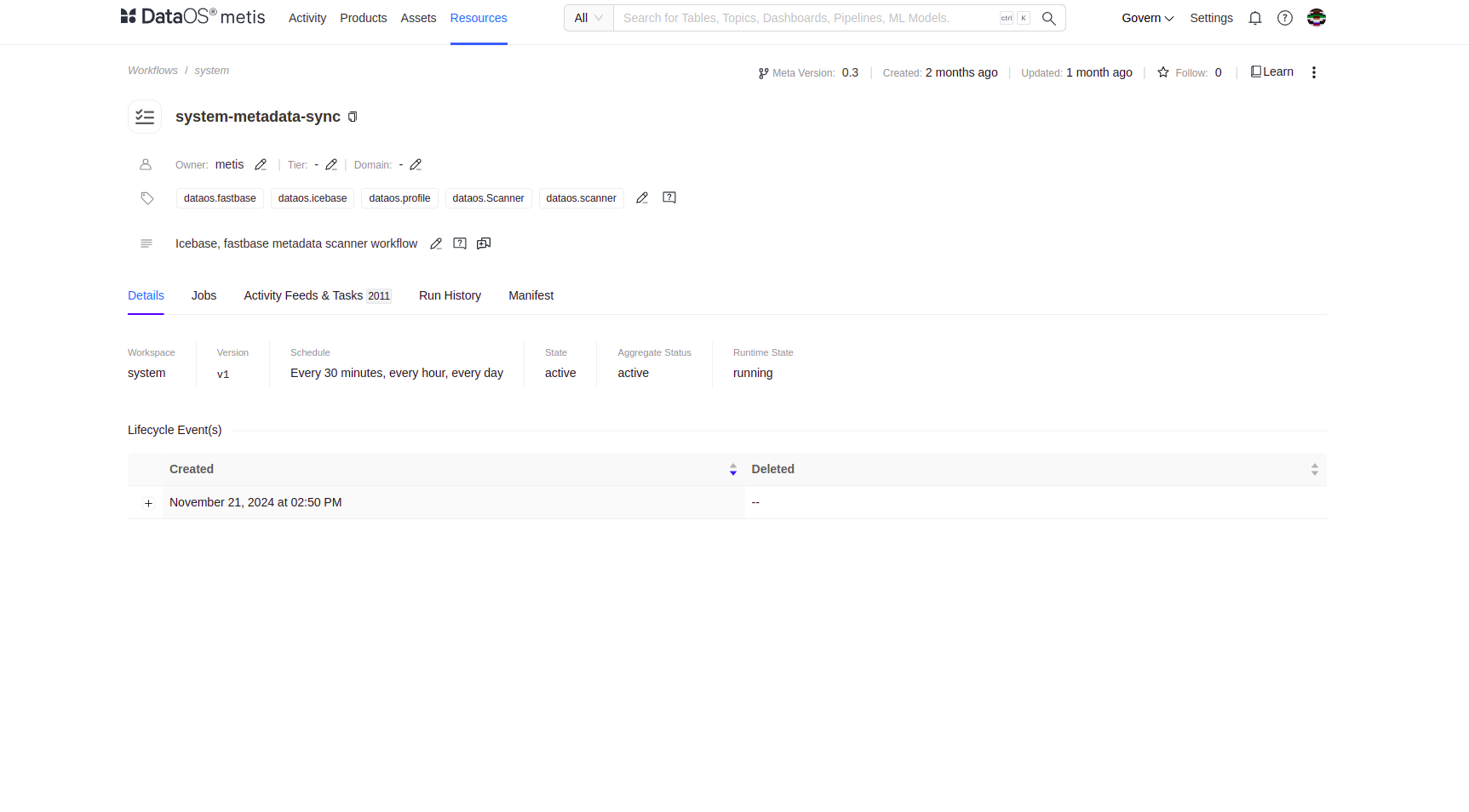Click the dataos.icebase tag

point(313,198)
